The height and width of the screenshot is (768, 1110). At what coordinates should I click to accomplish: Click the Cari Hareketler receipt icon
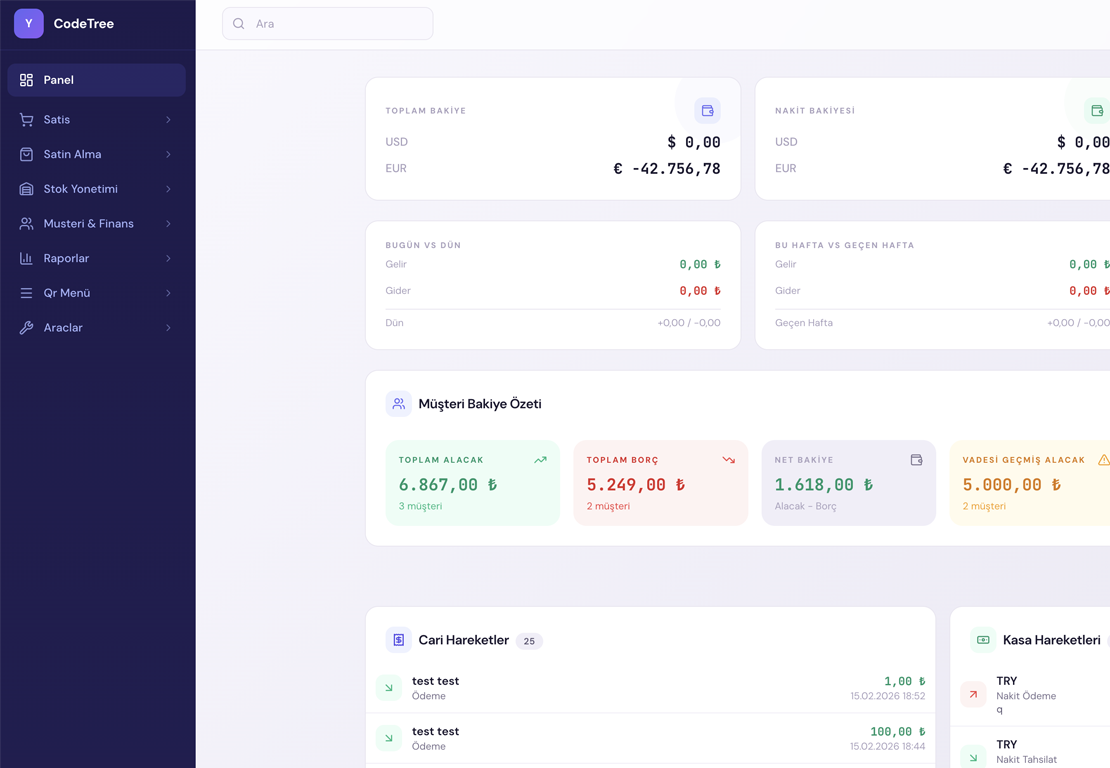pos(398,640)
